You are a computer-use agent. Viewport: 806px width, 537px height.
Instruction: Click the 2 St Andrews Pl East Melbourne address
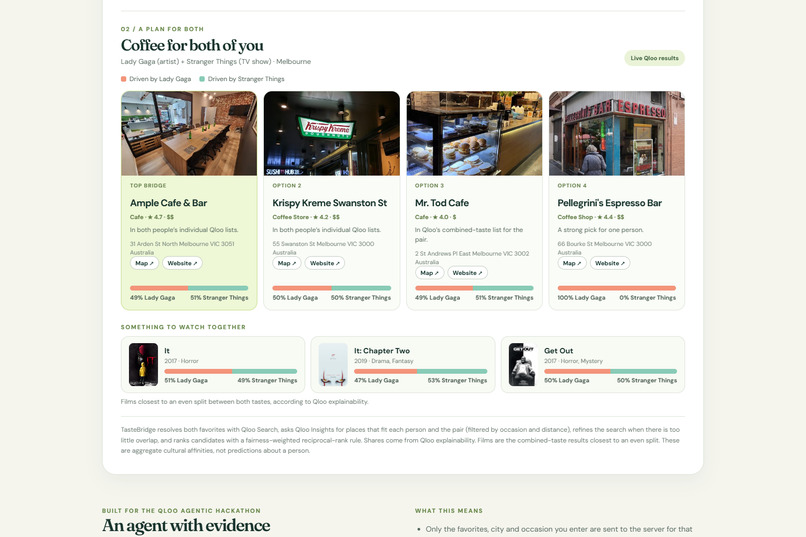472,258
